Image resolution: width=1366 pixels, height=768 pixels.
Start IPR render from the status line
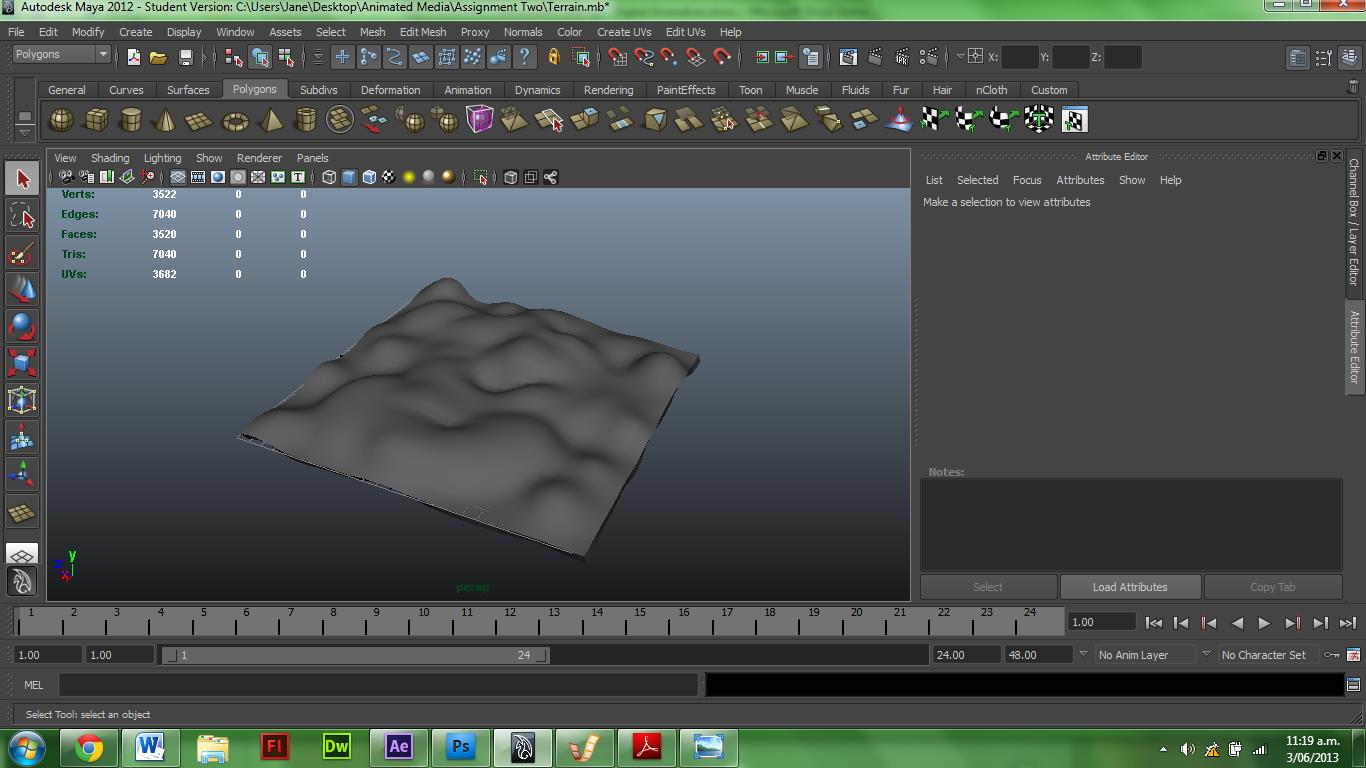(x=902, y=57)
